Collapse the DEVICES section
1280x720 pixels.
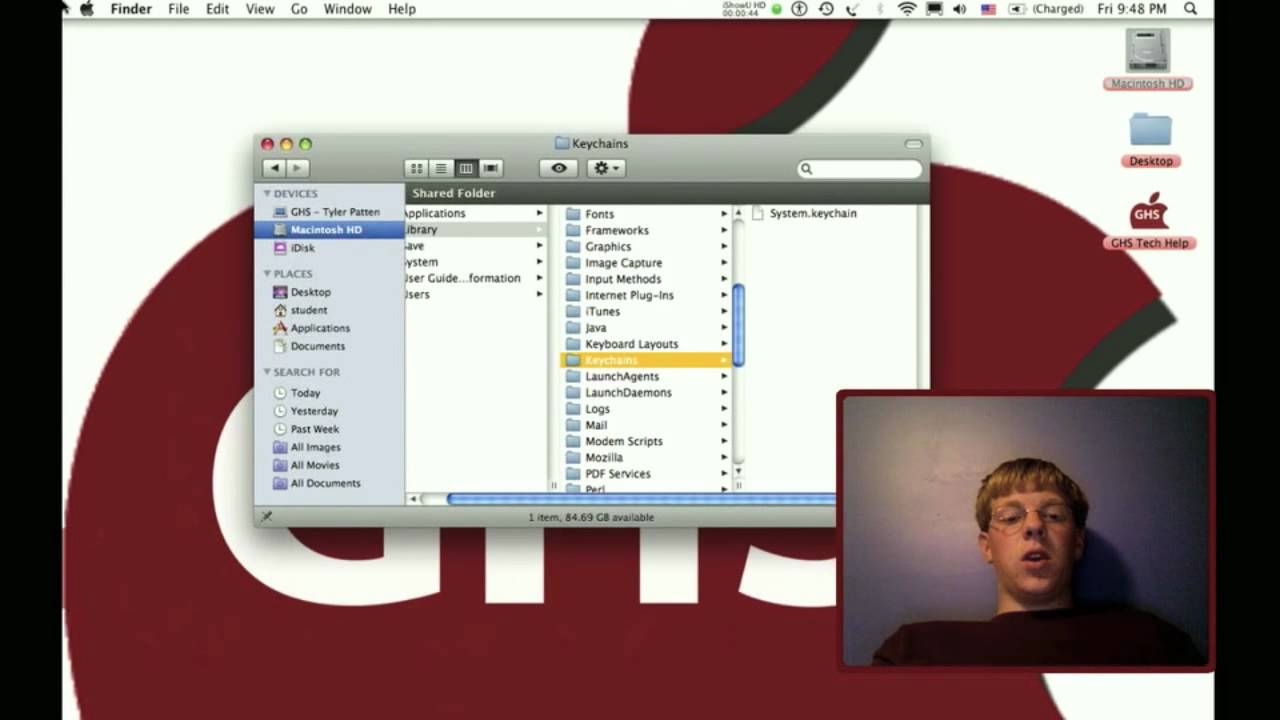click(267, 193)
